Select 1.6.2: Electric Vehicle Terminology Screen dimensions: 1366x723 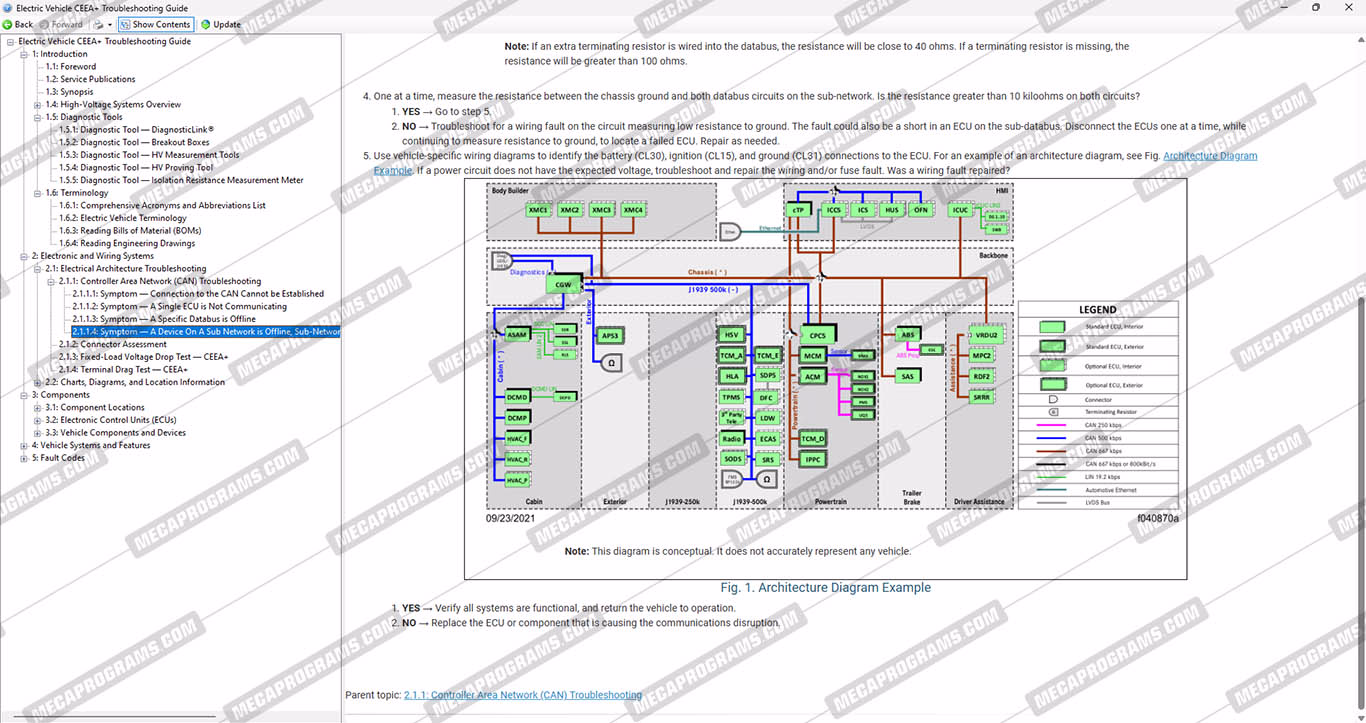123,218
